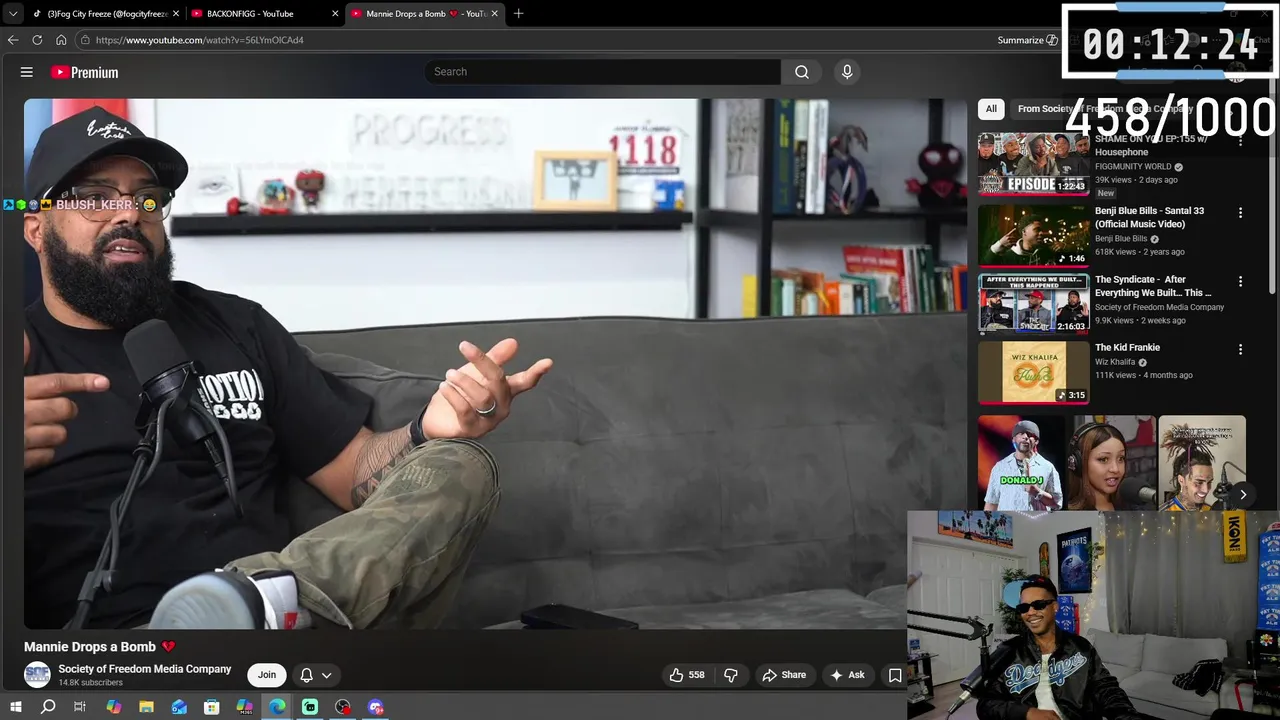Viewport: 1280px width, 720px height.
Task: Open OBS Studio from taskbar
Action: click(x=343, y=707)
